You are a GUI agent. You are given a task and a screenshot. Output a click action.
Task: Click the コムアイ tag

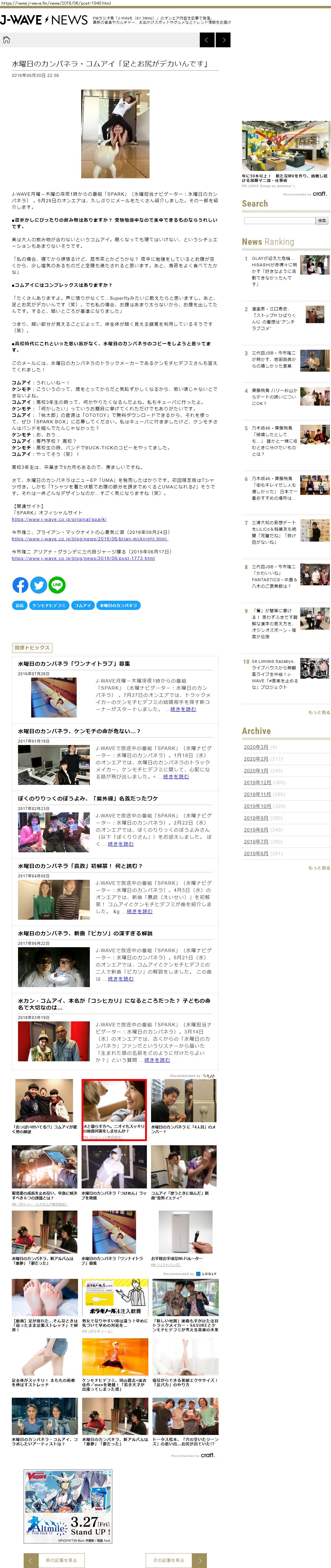(x=83, y=606)
